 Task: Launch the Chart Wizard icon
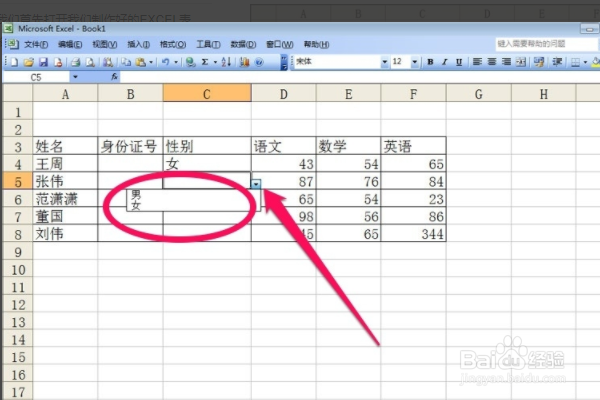pos(244,62)
